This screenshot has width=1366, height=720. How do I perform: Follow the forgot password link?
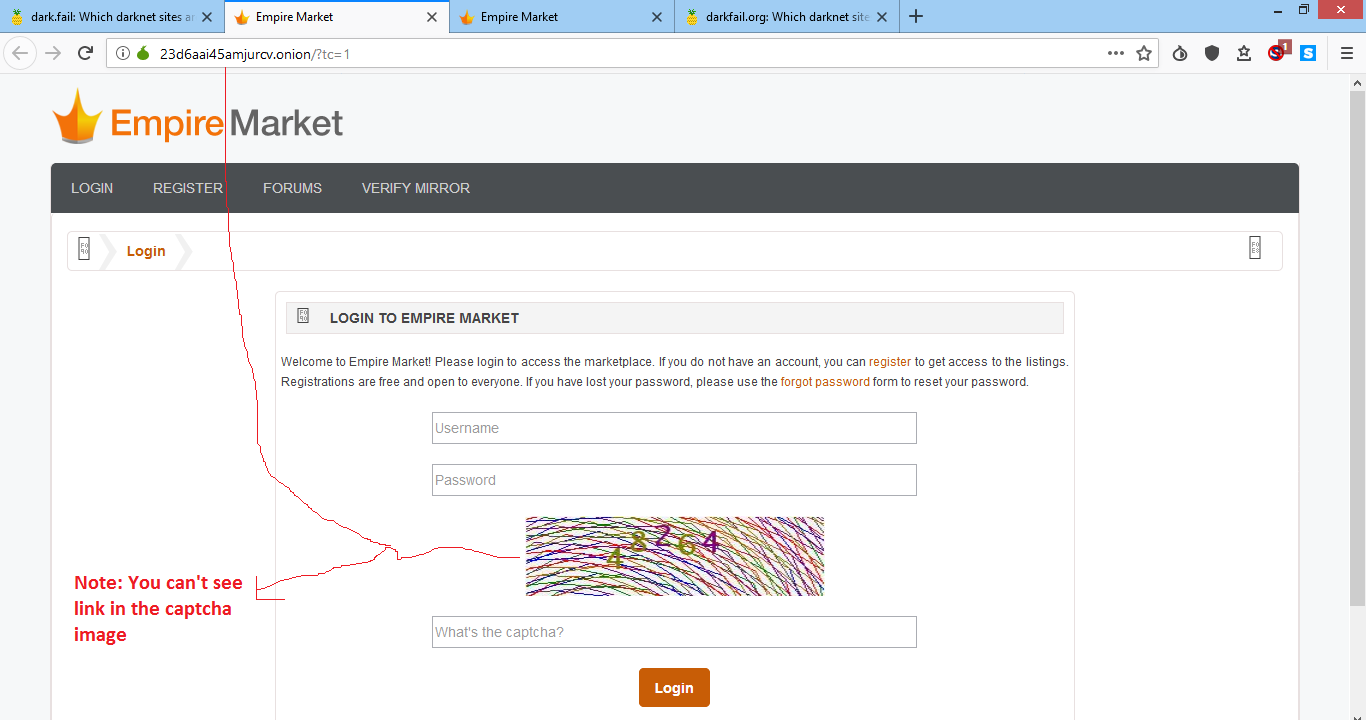(825, 382)
